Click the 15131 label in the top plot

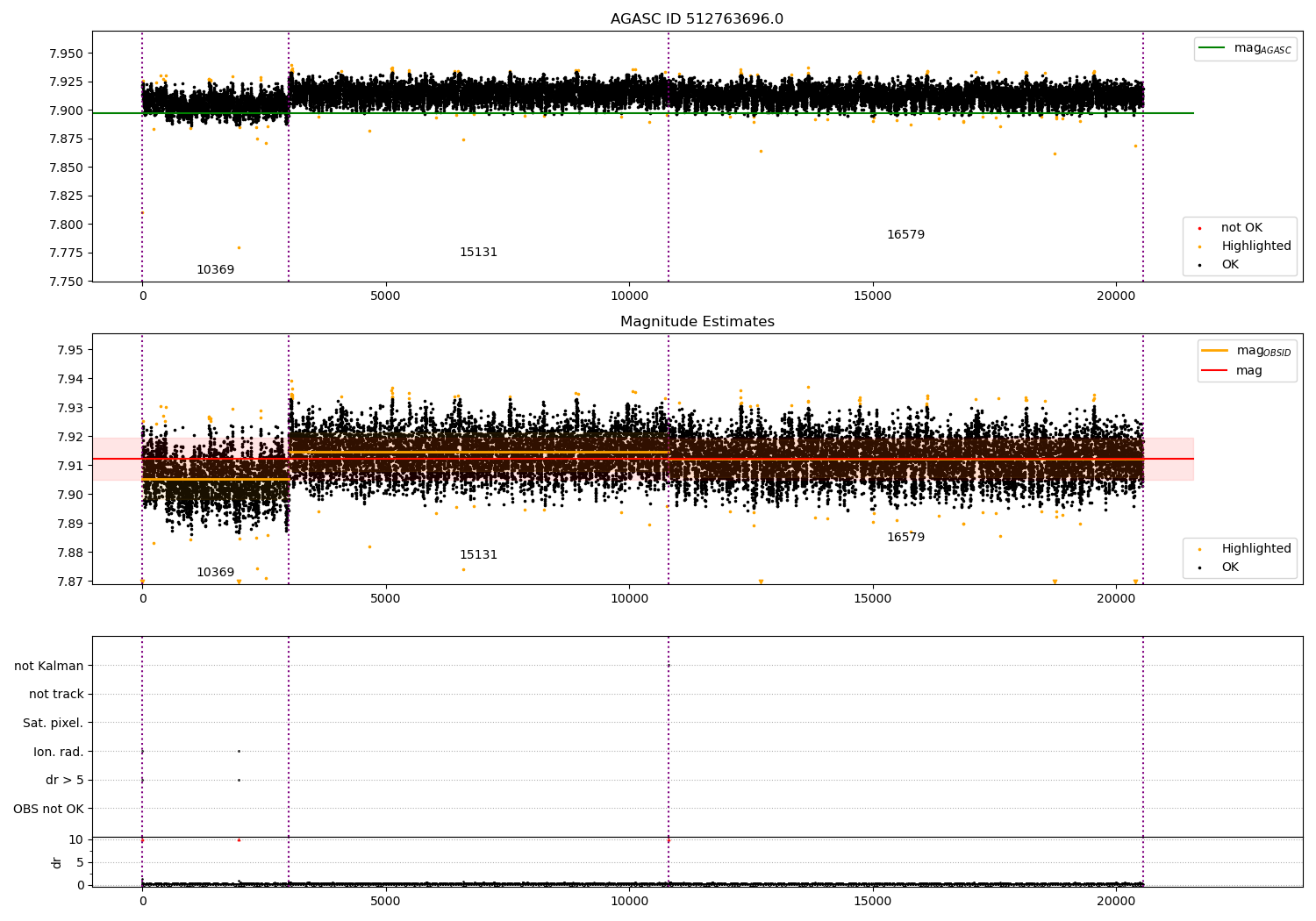click(x=478, y=253)
